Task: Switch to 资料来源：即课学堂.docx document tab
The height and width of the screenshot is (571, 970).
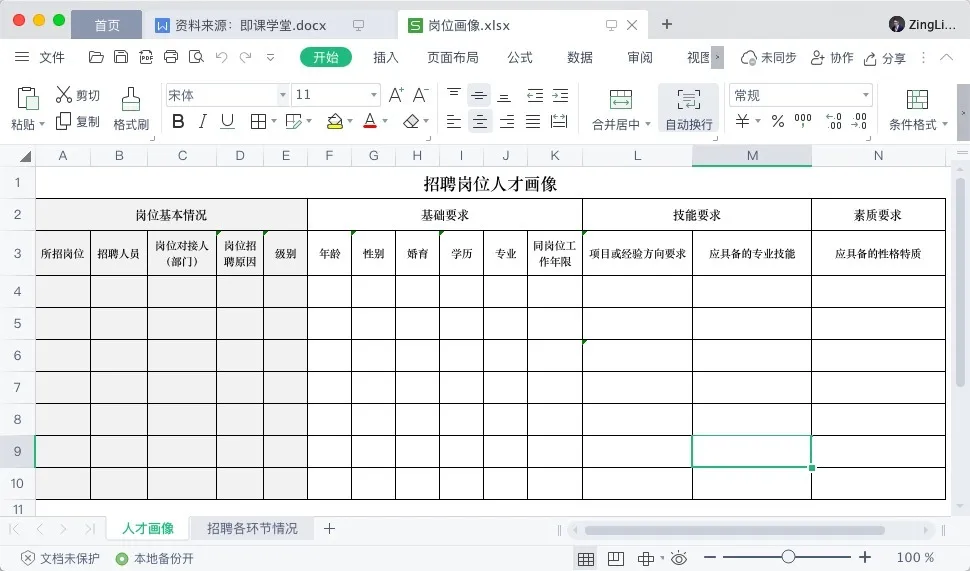Action: click(250, 25)
